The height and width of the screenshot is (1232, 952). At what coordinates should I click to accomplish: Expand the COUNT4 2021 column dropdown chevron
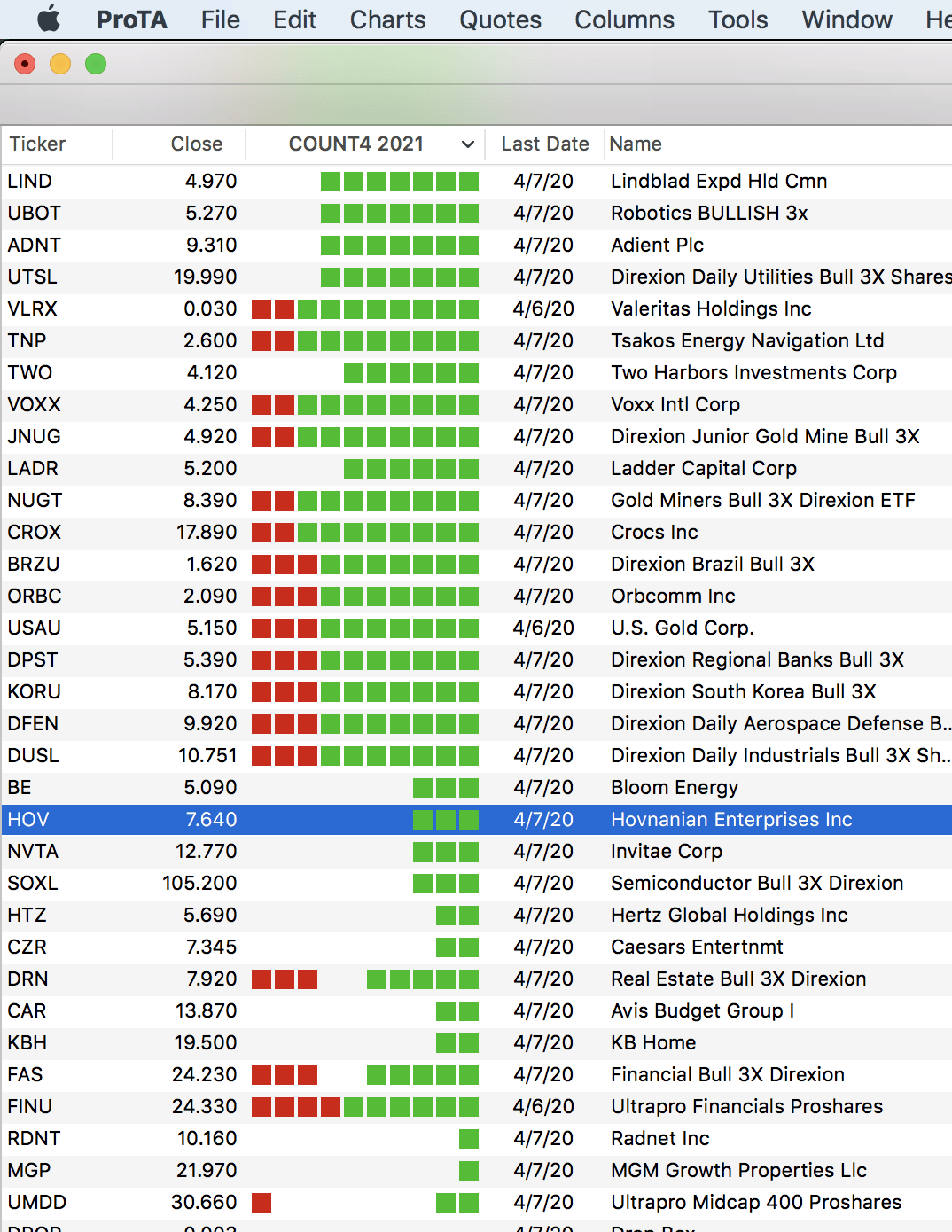pyautogui.click(x=468, y=144)
